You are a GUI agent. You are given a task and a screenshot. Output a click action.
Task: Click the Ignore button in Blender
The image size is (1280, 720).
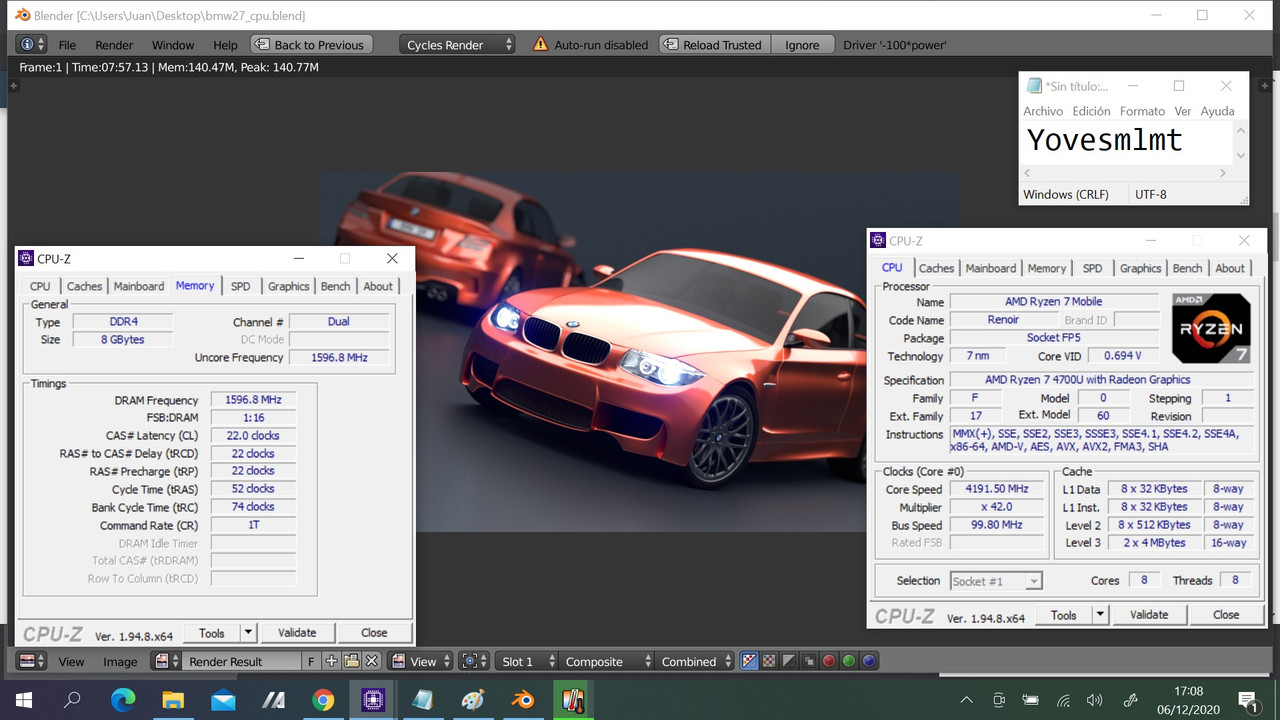point(802,45)
